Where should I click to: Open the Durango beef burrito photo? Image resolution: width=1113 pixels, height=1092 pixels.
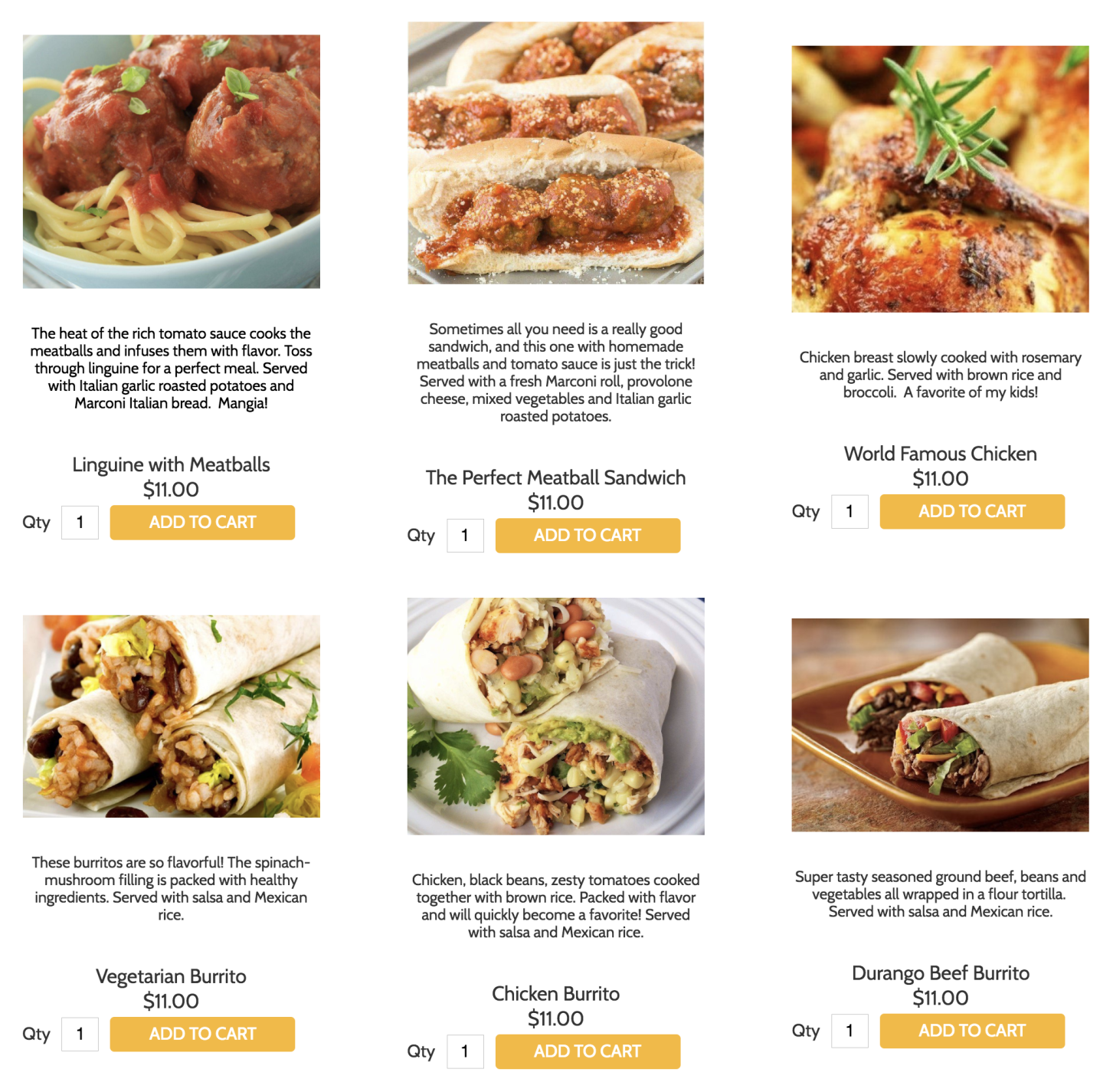point(941,725)
